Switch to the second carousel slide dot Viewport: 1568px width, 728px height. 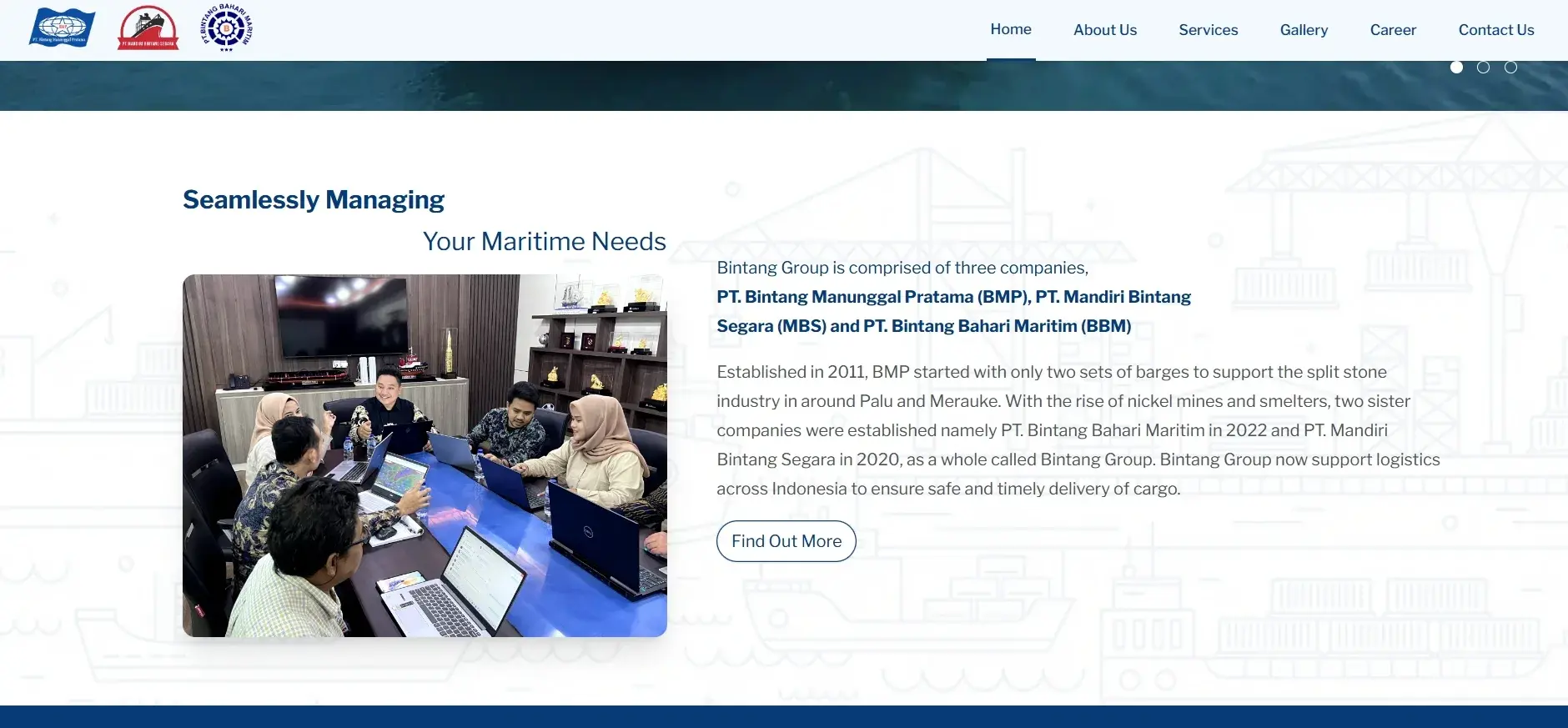click(x=1483, y=67)
